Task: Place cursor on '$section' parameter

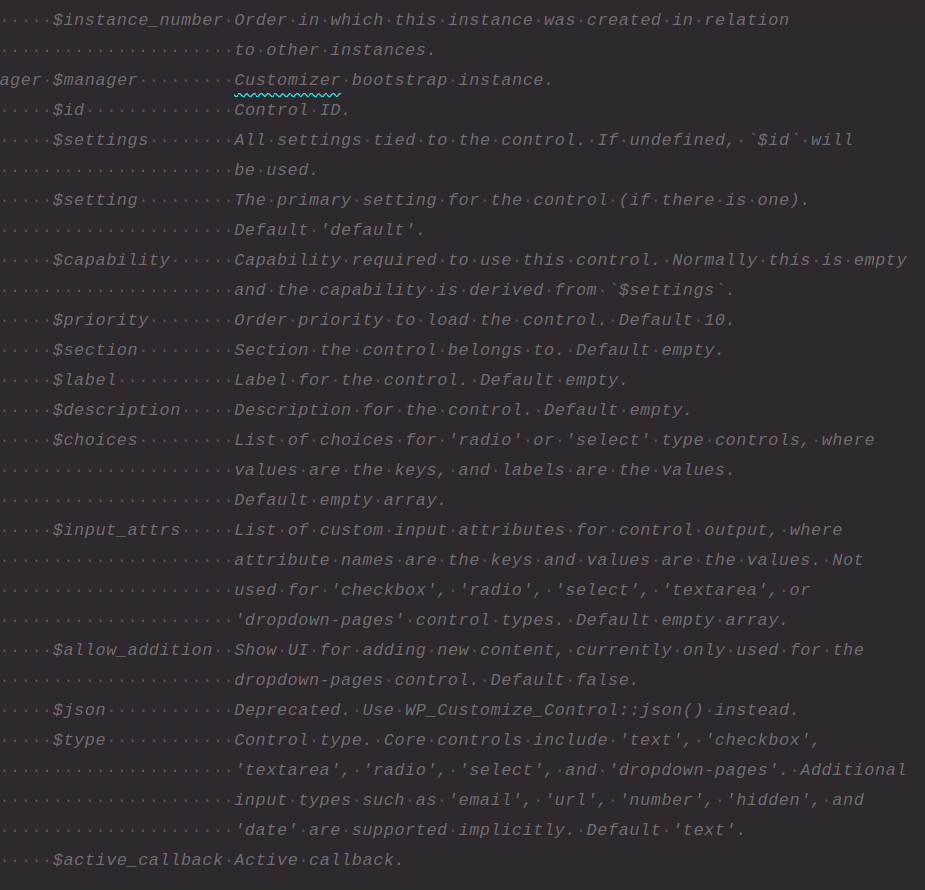Action: coord(95,350)
